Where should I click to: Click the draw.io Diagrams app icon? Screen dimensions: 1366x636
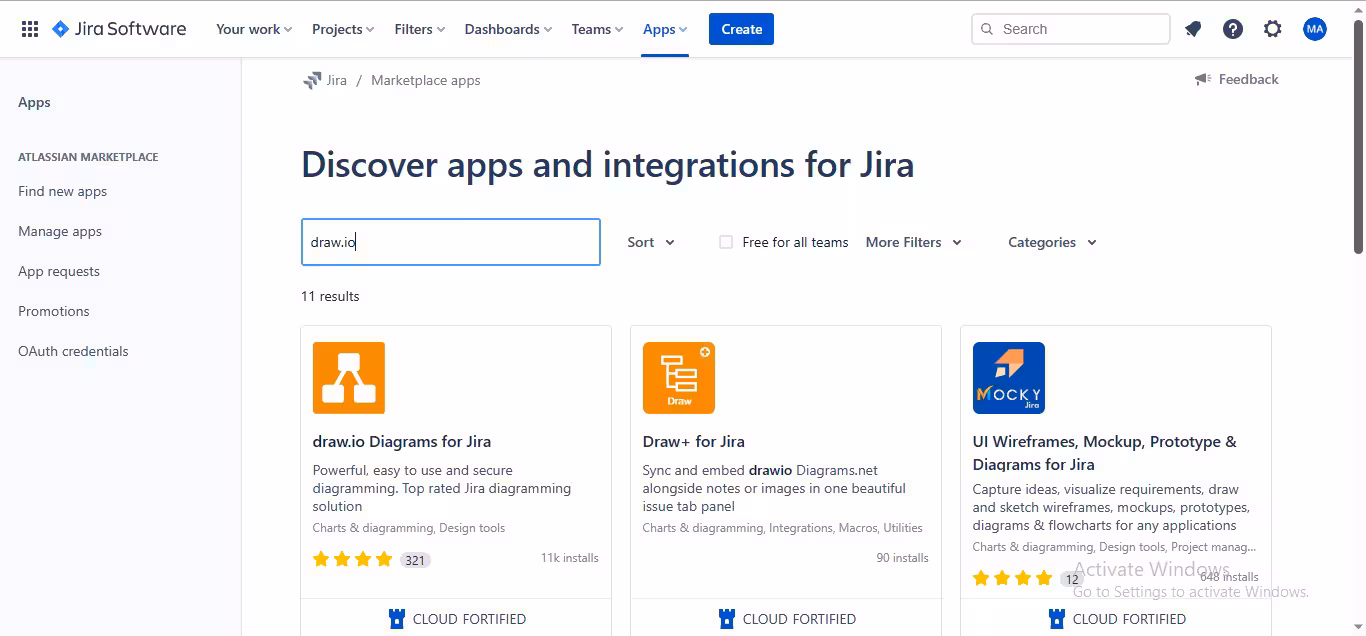[349, 378]
